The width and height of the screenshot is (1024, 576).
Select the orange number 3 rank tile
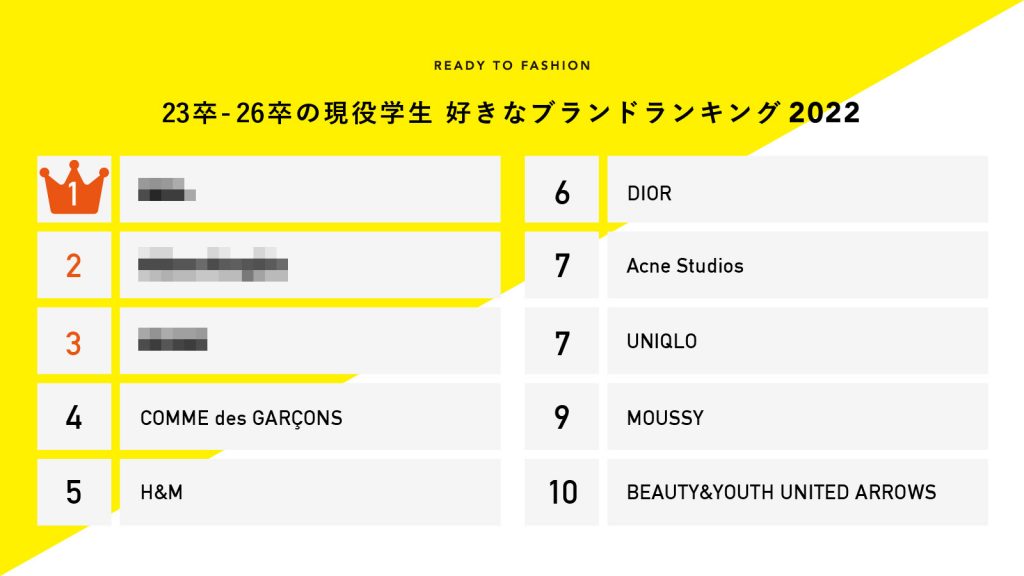click(73, 342)
